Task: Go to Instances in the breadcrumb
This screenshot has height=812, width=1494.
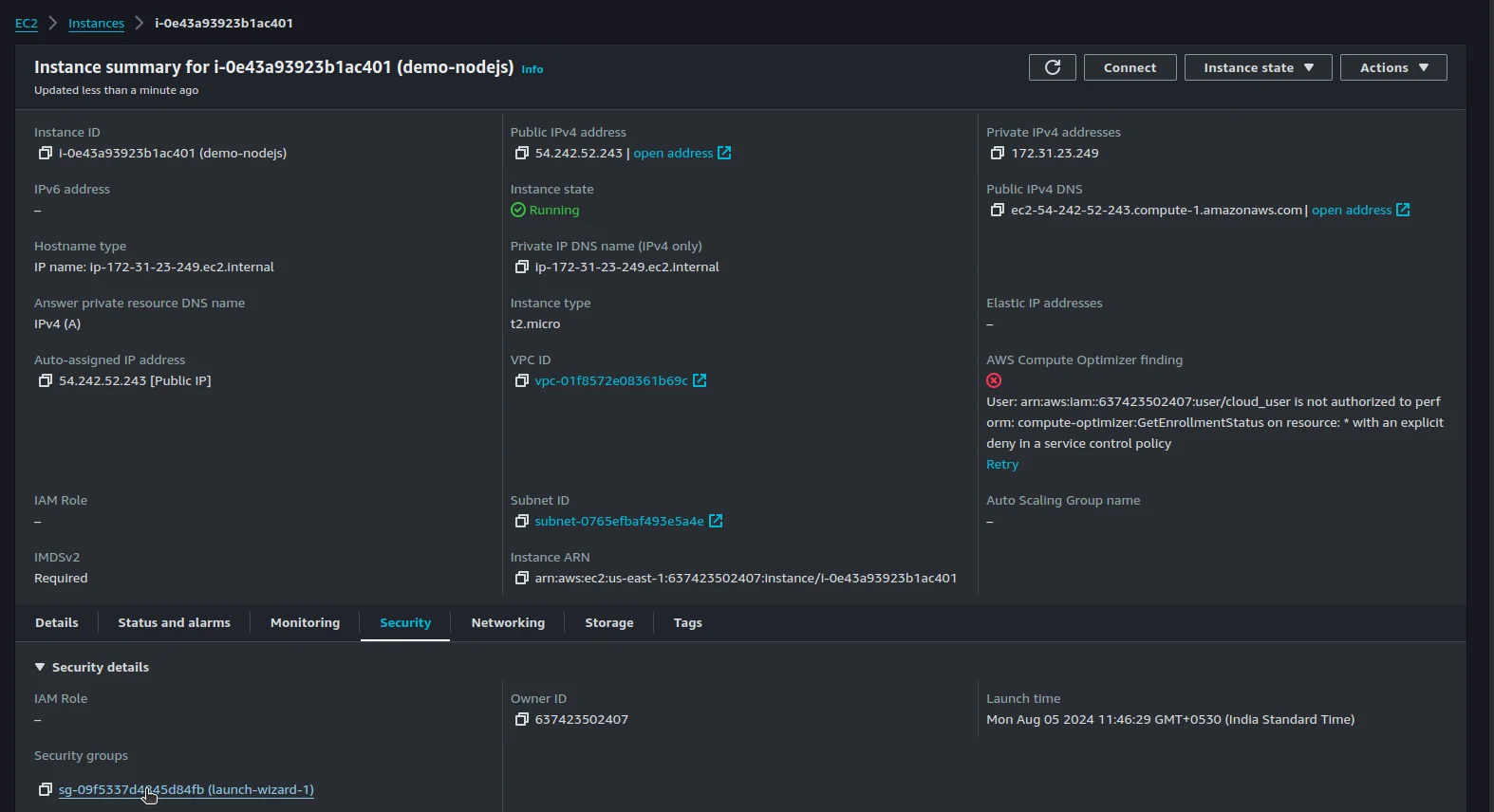Action: click(96, 23)
